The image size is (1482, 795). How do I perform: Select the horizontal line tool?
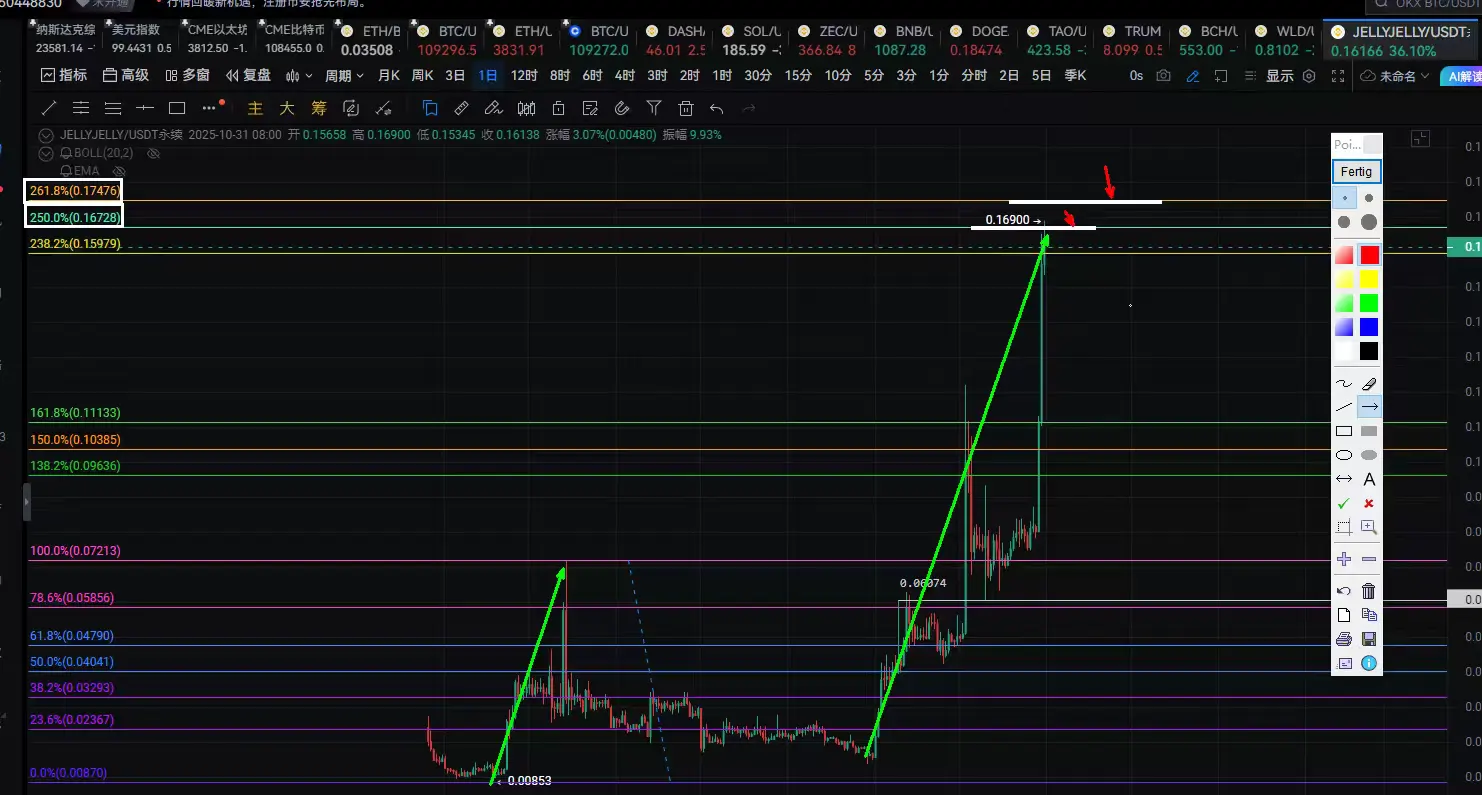[x=145, y=108]
